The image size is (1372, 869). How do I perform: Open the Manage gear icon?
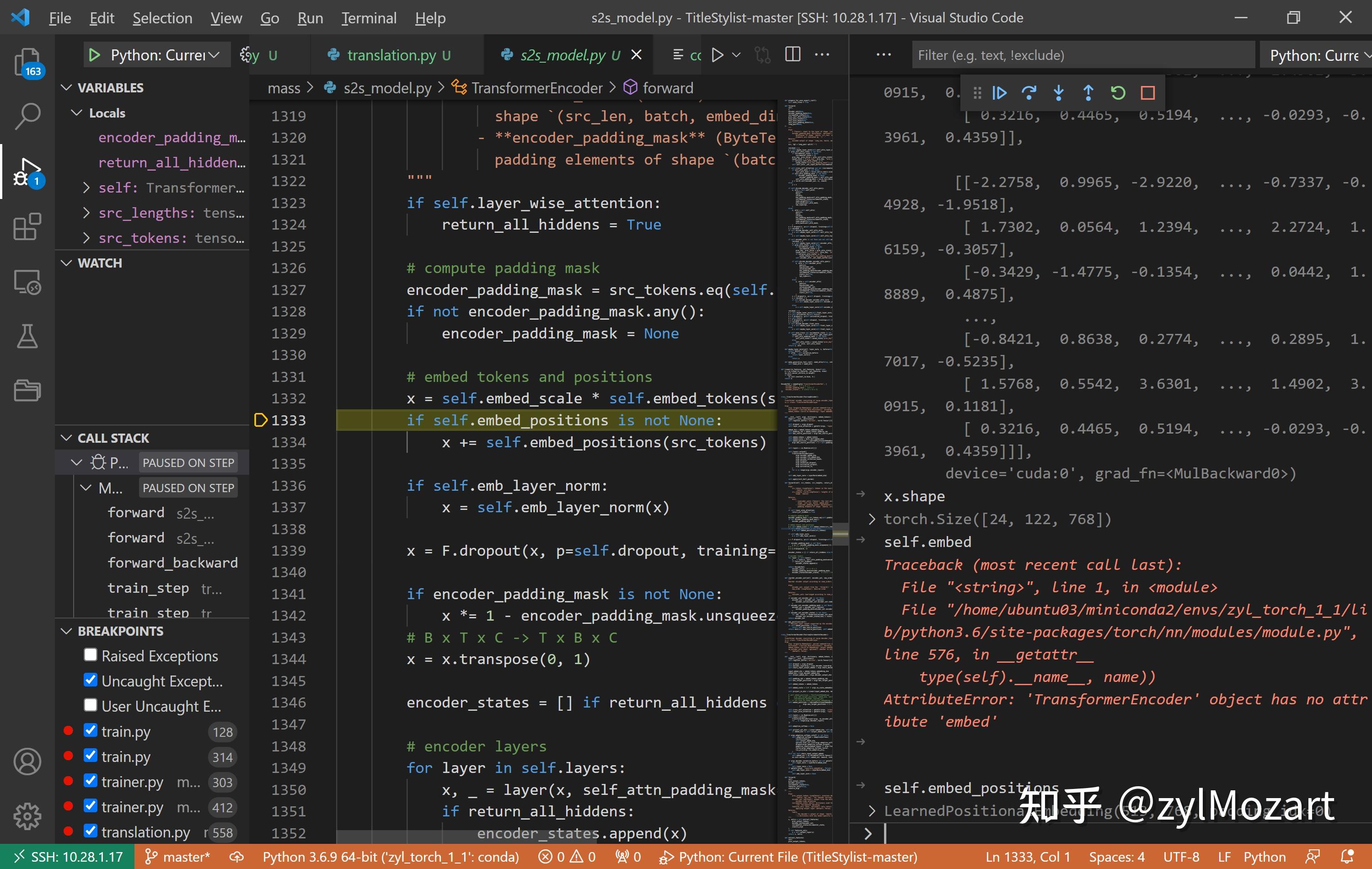(27, 816)
